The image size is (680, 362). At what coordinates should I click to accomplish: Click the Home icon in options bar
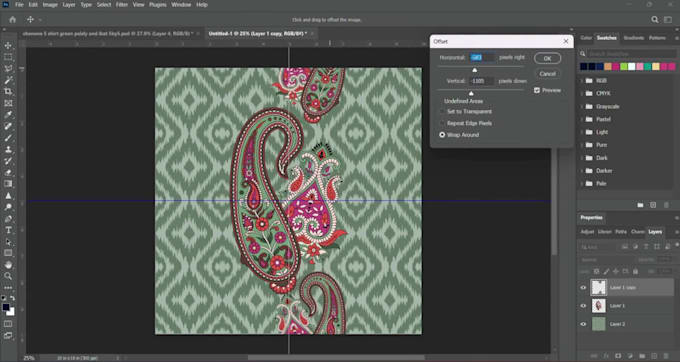pos(13,20)
